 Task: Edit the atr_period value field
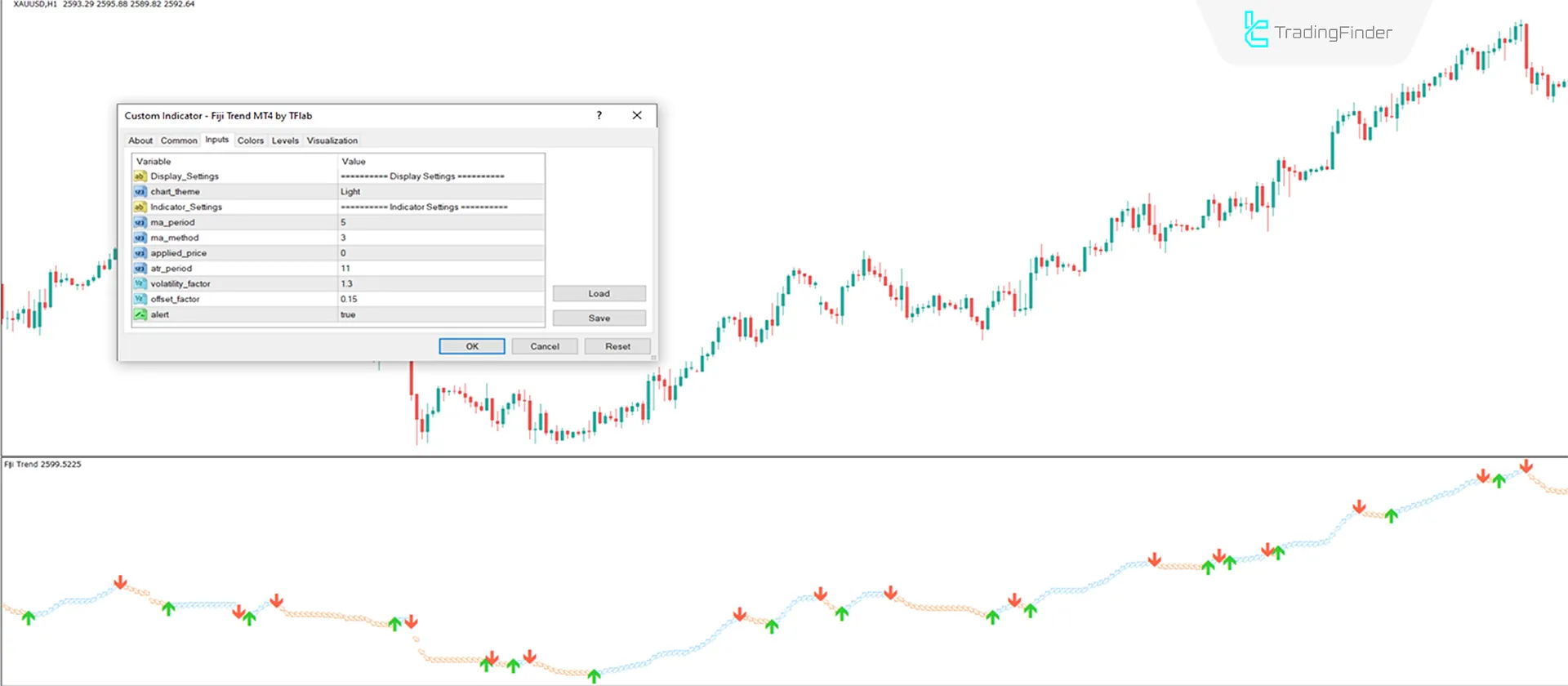[441, 268]
